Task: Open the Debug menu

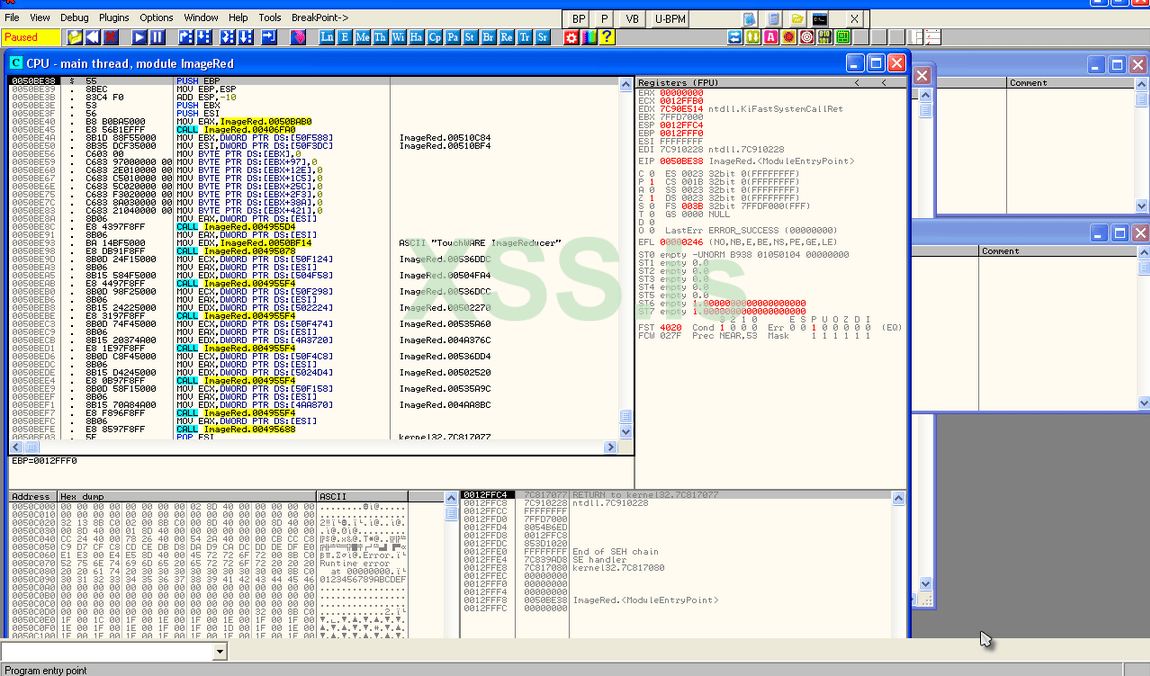Action: 74,18
